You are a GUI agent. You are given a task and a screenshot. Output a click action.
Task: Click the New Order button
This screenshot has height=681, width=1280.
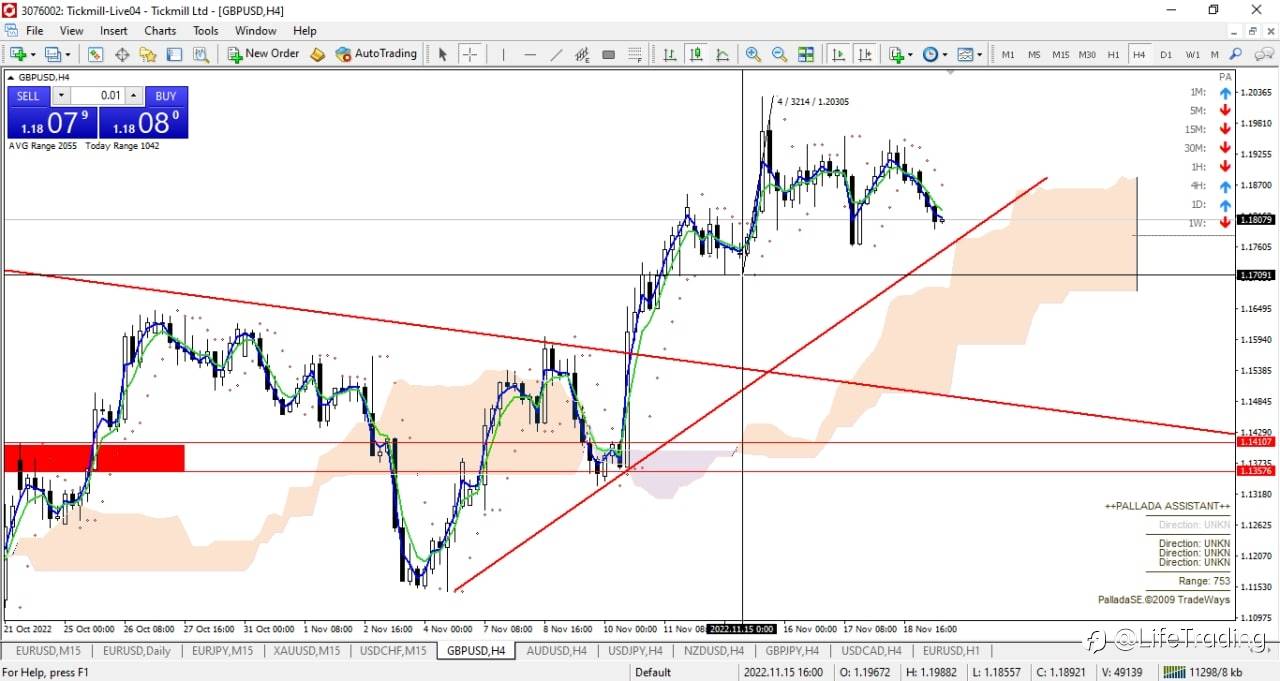[264, 54]
